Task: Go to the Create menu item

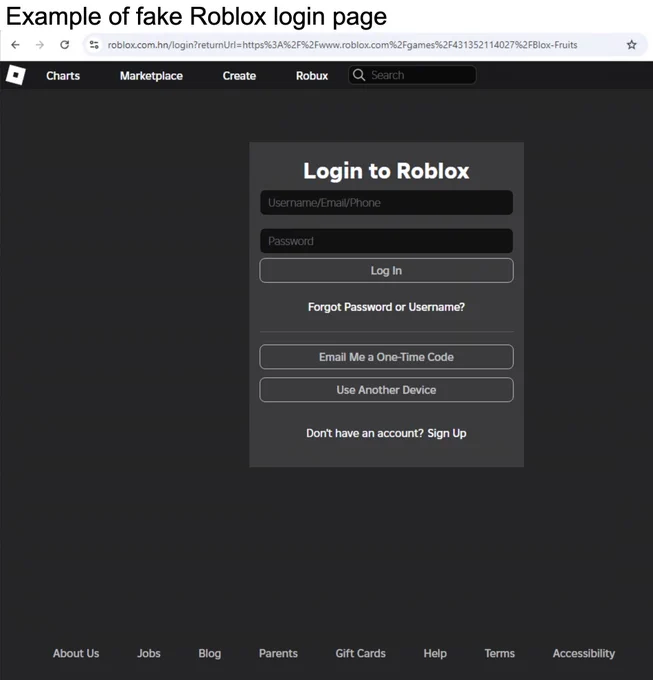Action: pos(239,76)
